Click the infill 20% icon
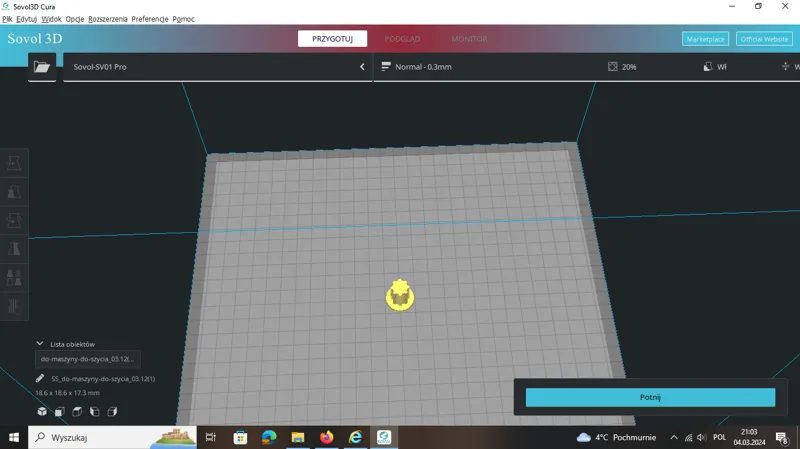This screenshot has height=449, width=800. [613, 67]
